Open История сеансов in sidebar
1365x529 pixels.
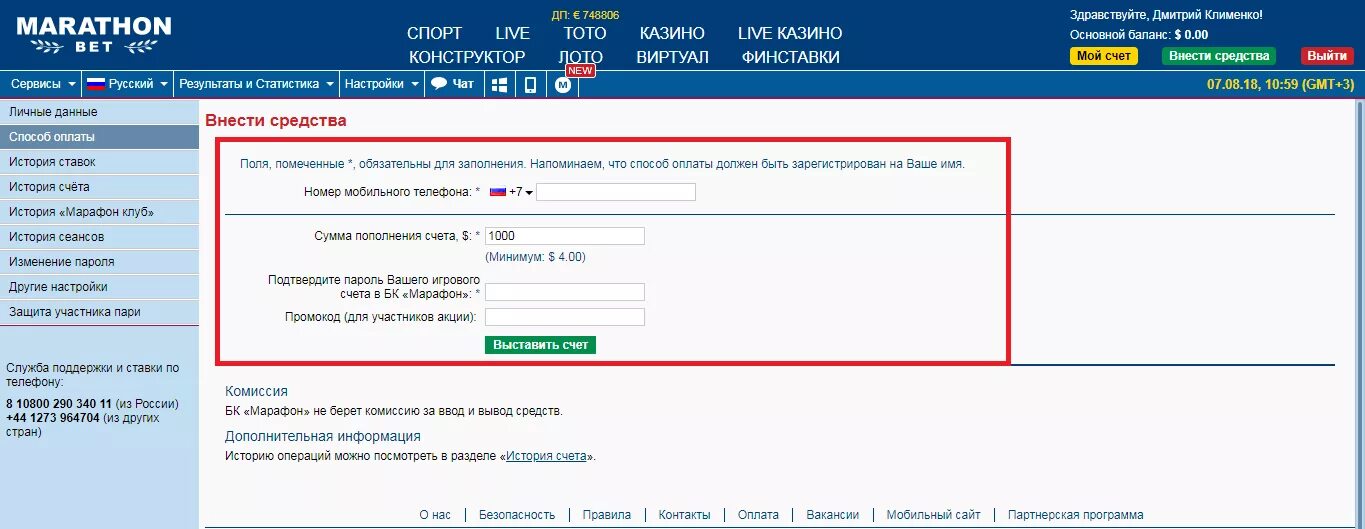click(99, 237)
